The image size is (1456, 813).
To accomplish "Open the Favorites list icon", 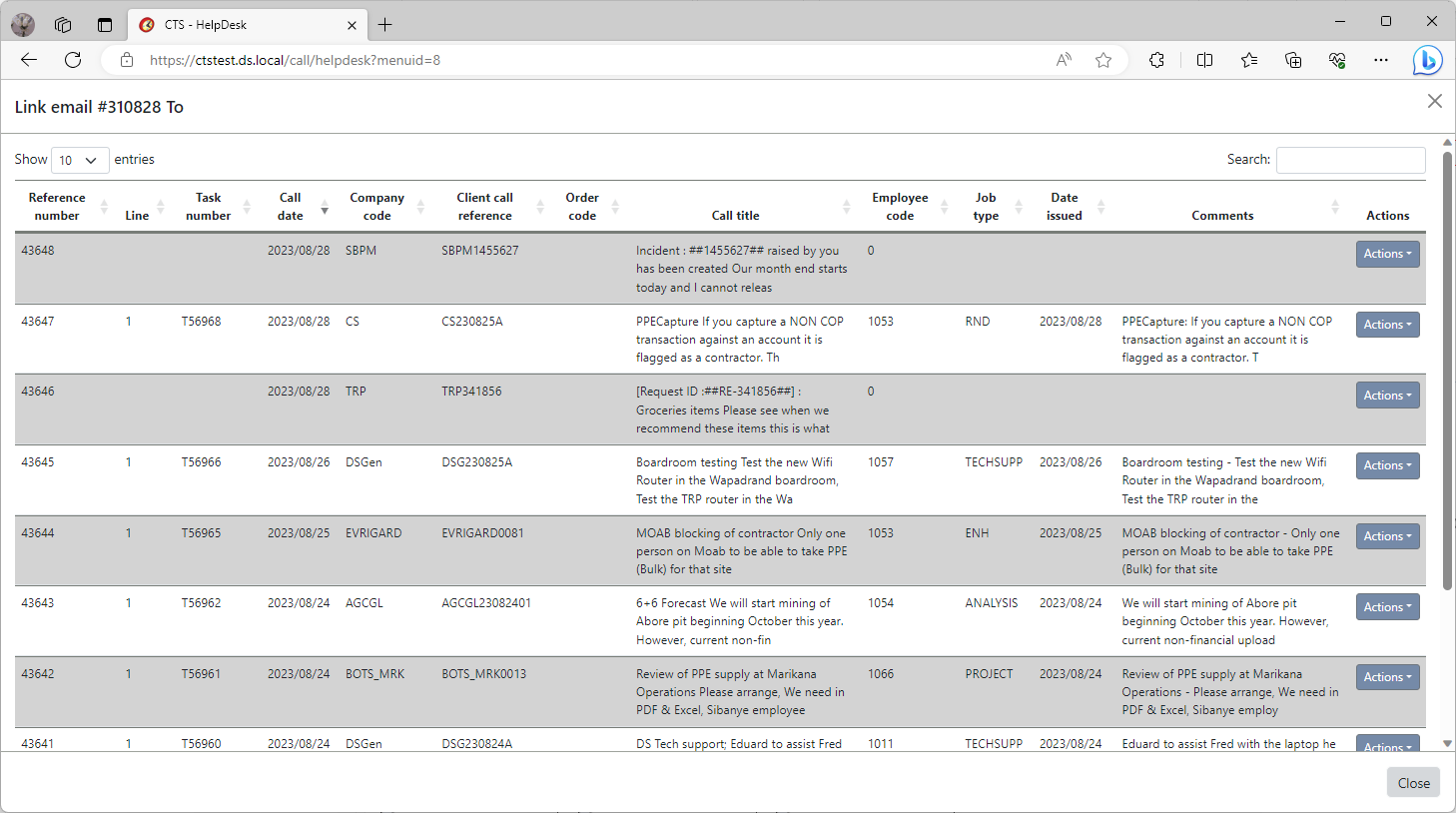I will [x=1249, y=60].
